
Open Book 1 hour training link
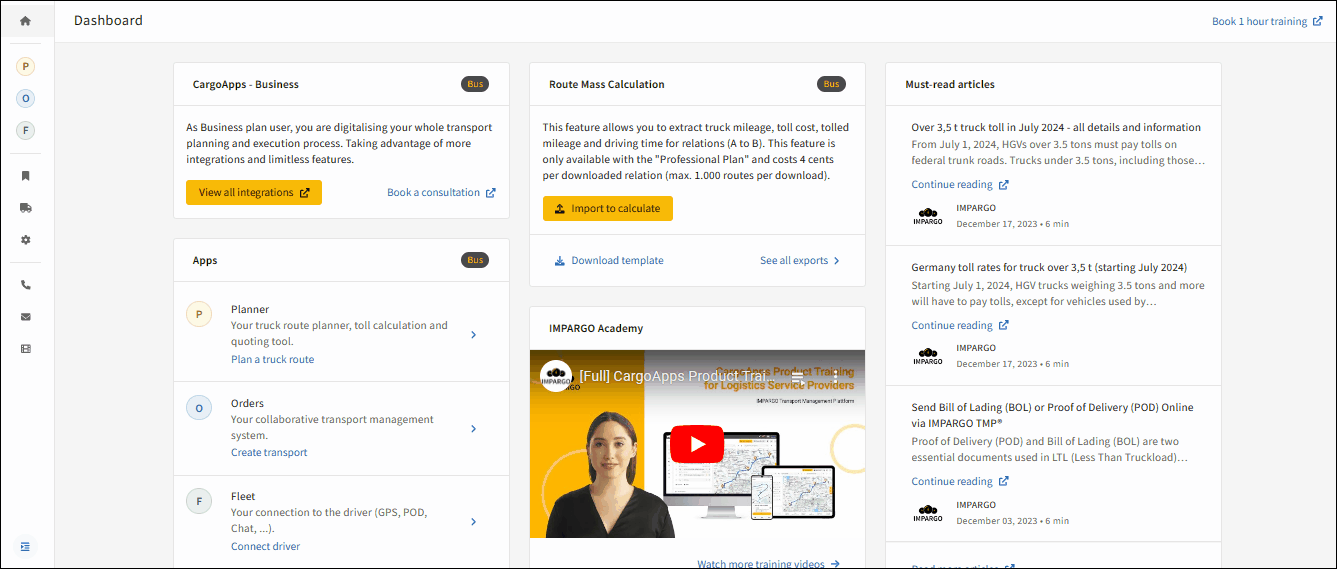[x=1267, y=21]
